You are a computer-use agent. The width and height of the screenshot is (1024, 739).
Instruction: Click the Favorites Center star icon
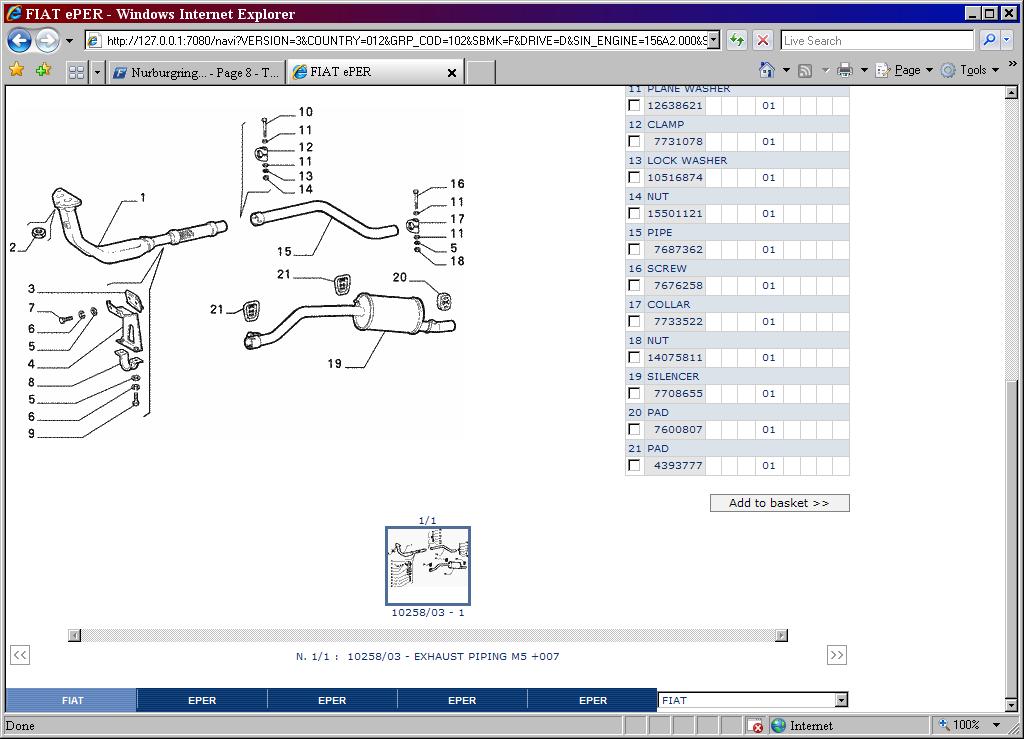click(x=17, y=69)
